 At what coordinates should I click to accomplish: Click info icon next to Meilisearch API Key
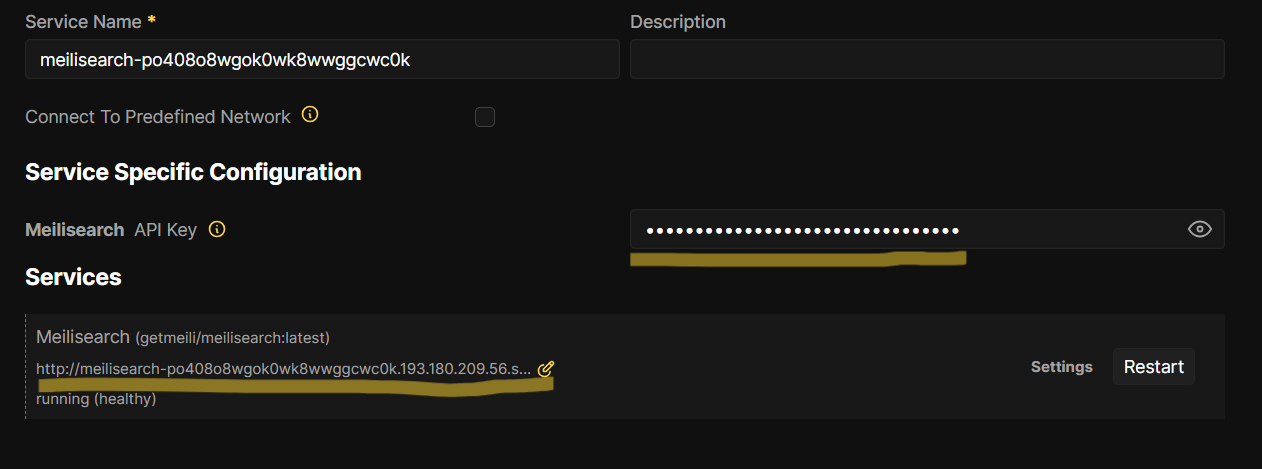click(217, 229)
